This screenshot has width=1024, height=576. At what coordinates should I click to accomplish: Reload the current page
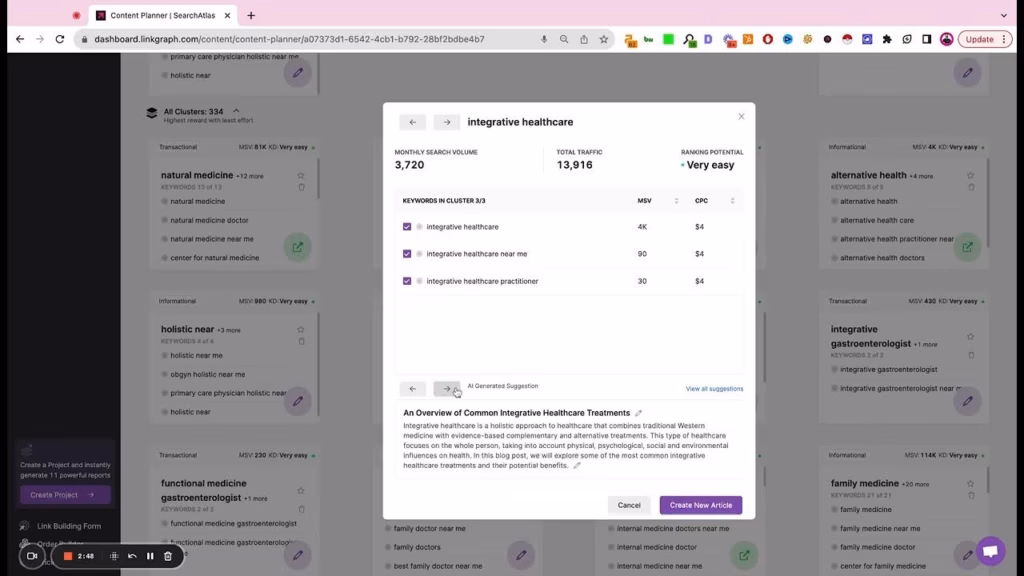[x=59, y=39]
